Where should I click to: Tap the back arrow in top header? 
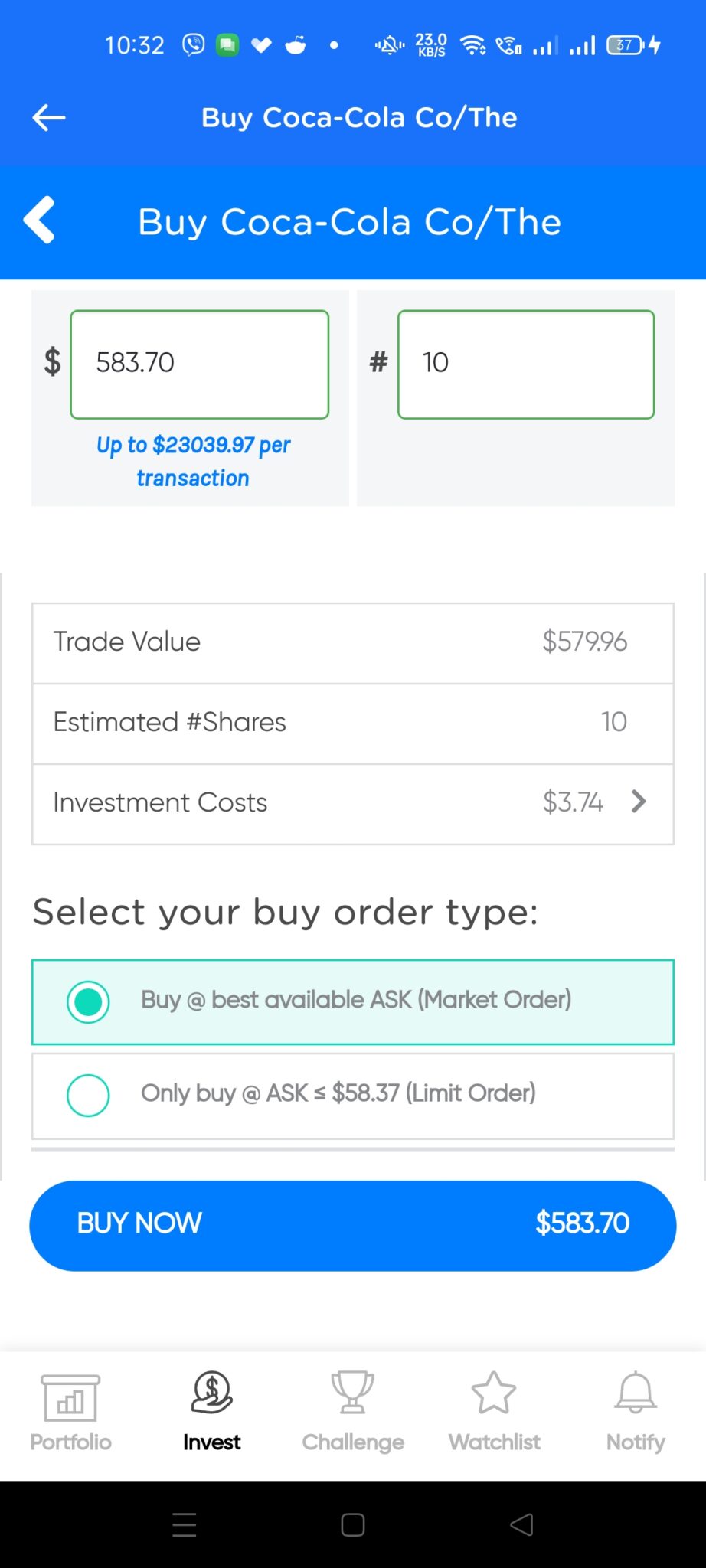(x=49, y=118)
